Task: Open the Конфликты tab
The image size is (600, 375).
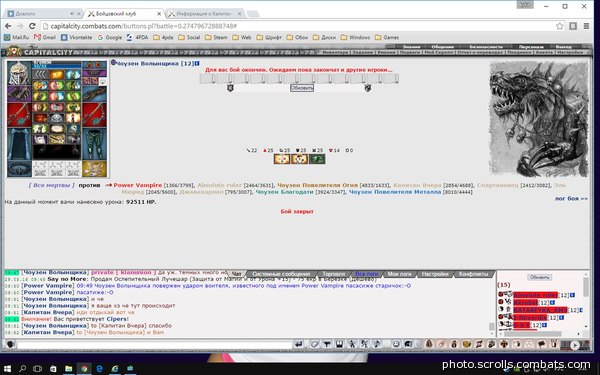Action: (x=473, y=274)
